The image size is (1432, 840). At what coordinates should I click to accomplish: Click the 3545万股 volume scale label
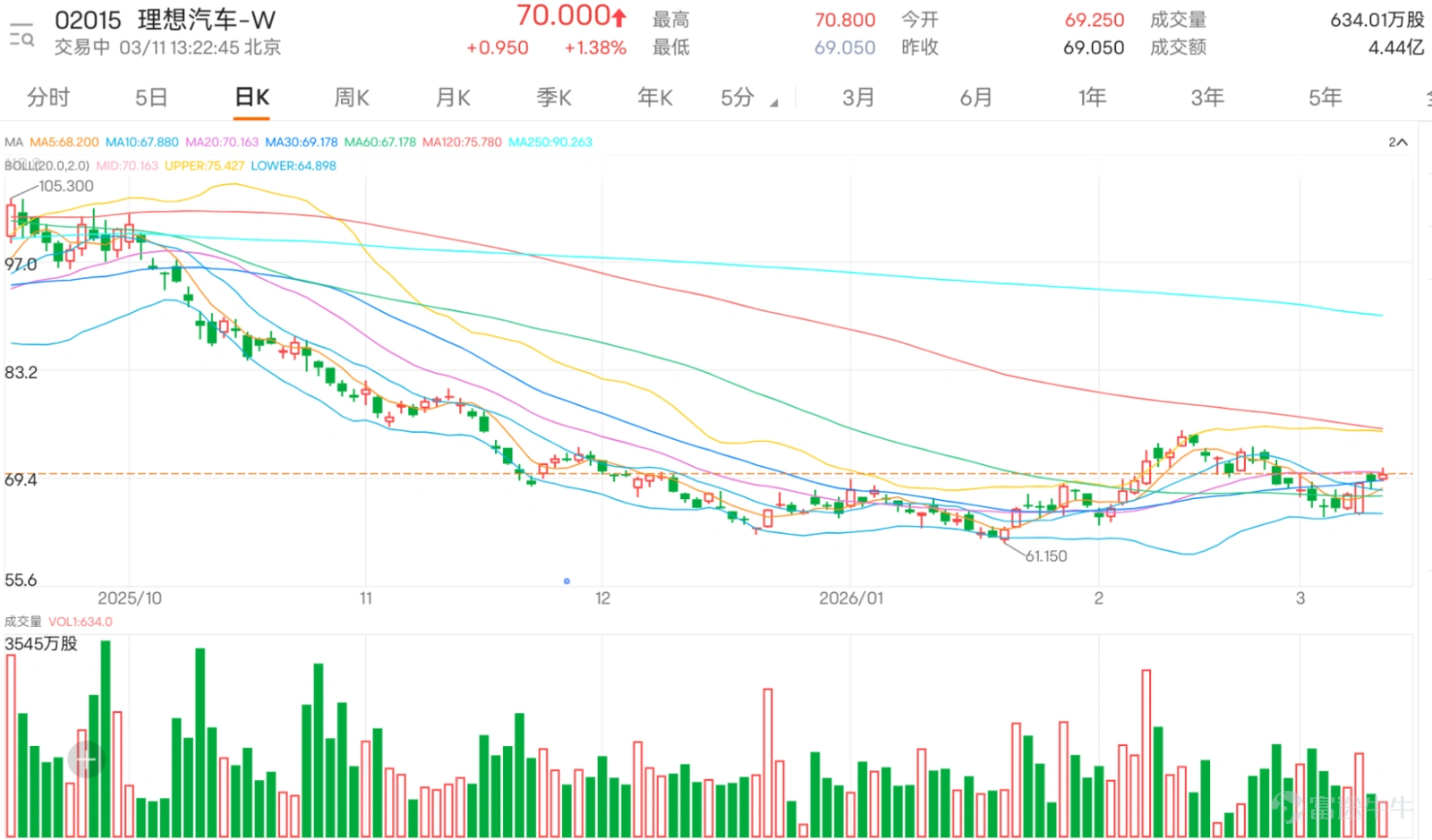(x=41, y=643)
